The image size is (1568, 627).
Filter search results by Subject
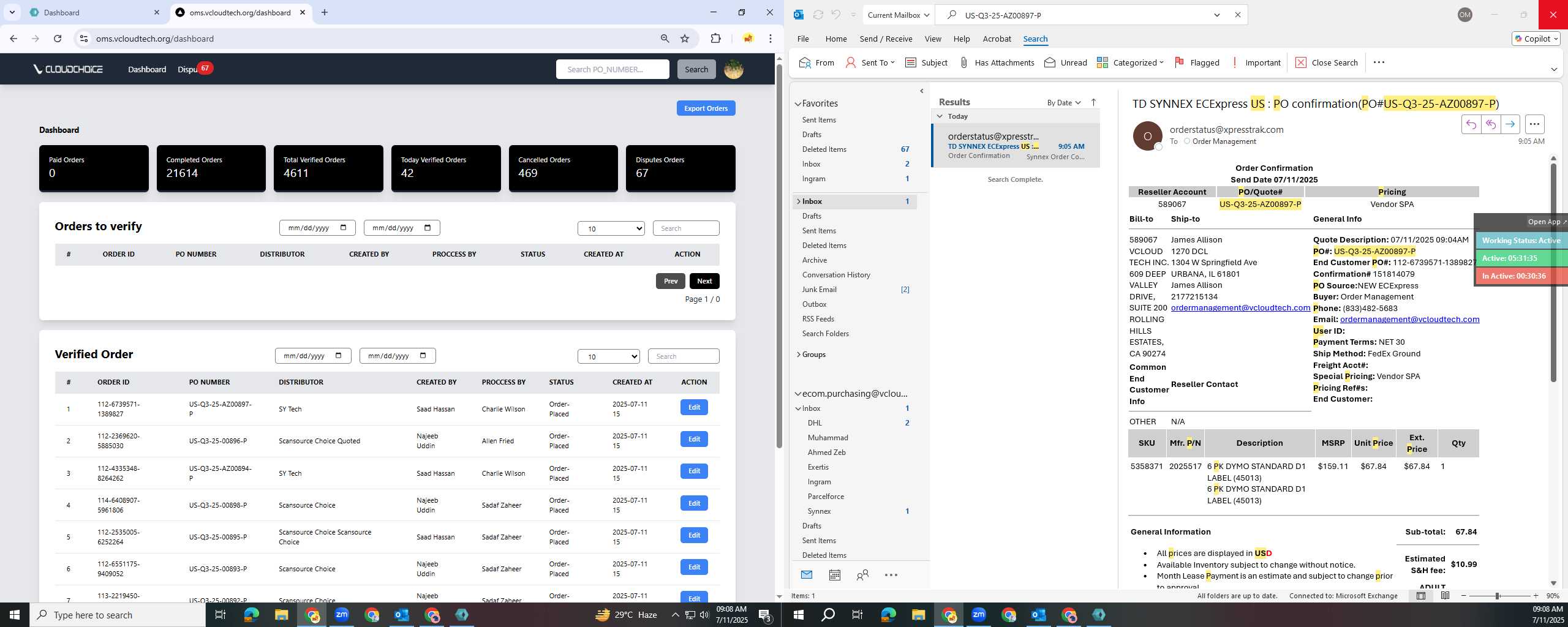click(926, 62)
